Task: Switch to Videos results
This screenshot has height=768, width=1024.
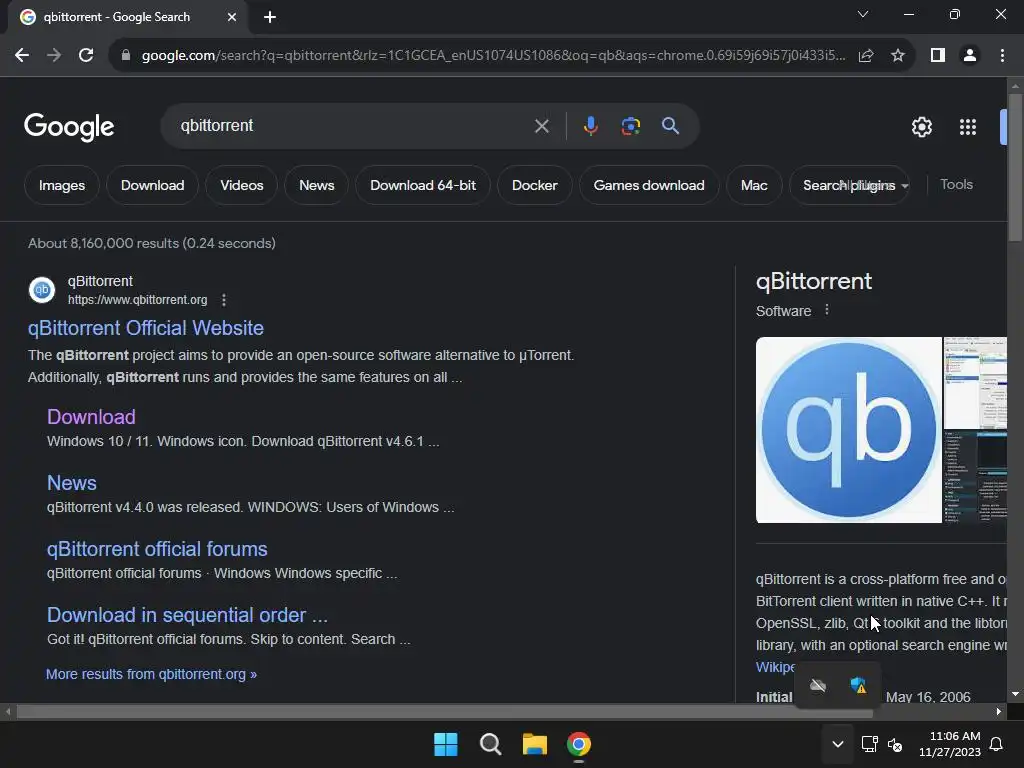Action: pos(242,185)
